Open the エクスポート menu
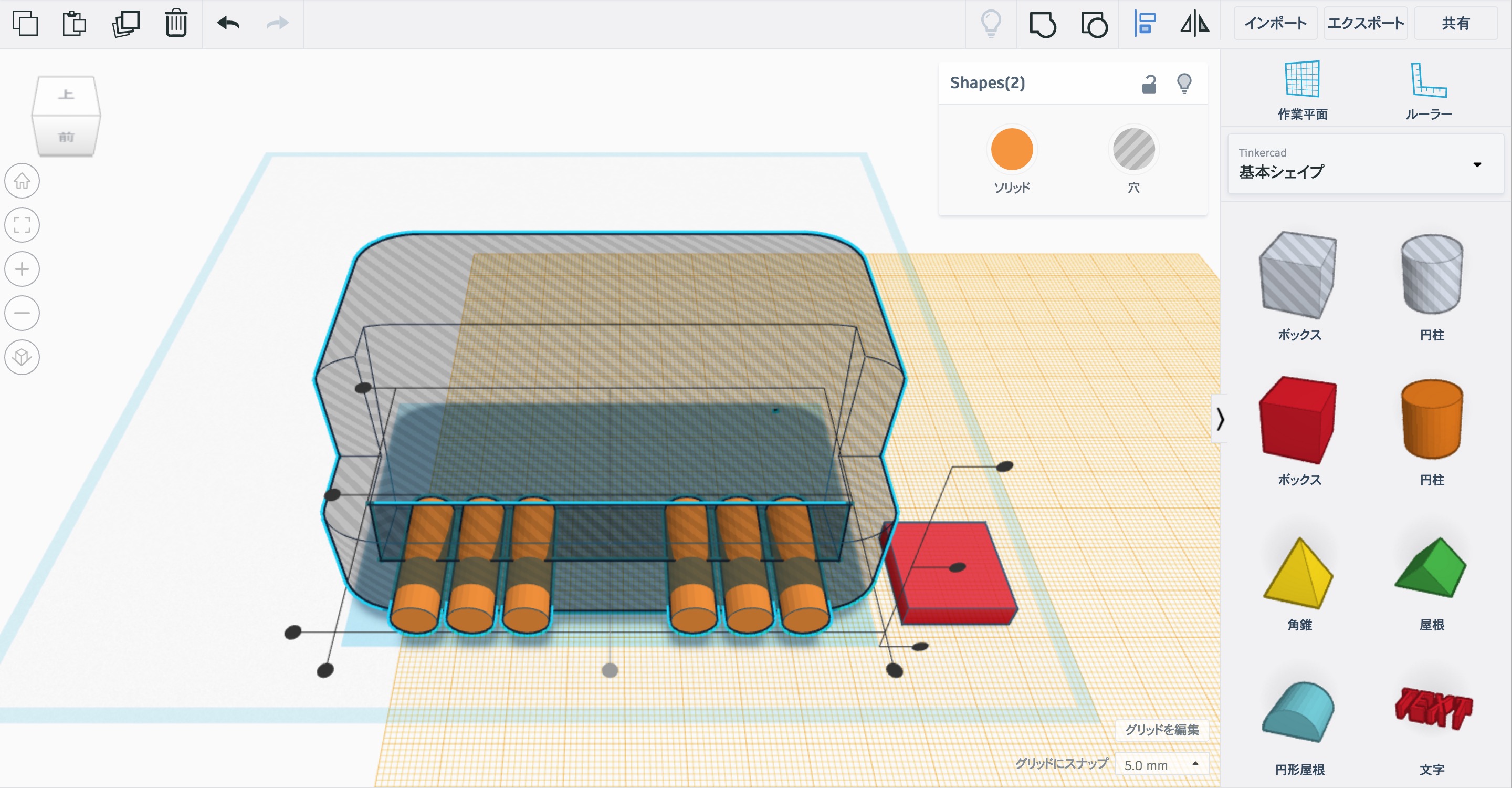The width and height of the screenshot is (1512, 788). [x=1365, y=24]
